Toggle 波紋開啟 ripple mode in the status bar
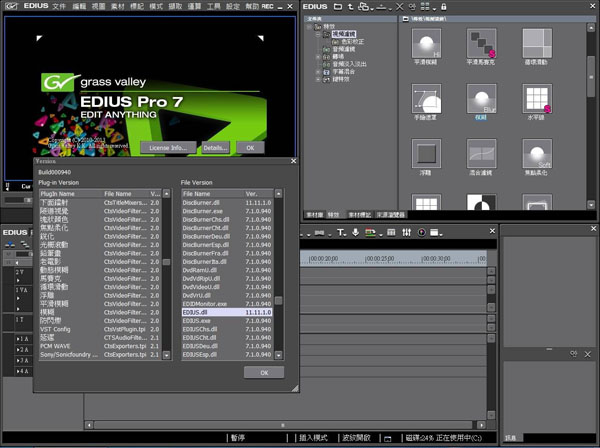The height and width of the screenshot is (448, 600). [356, 438]
